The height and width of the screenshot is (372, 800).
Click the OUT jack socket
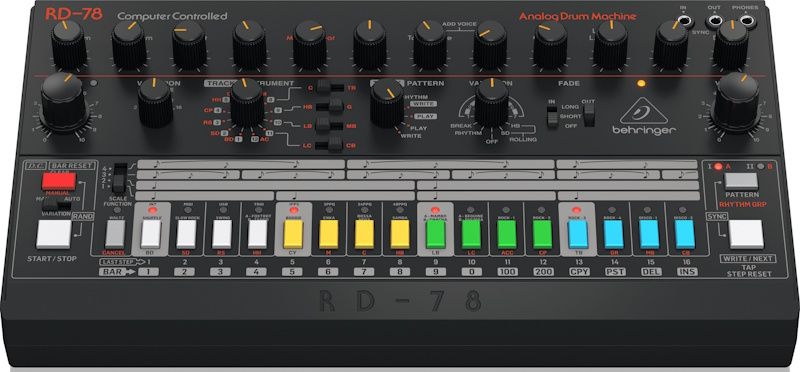click(715, 20)
